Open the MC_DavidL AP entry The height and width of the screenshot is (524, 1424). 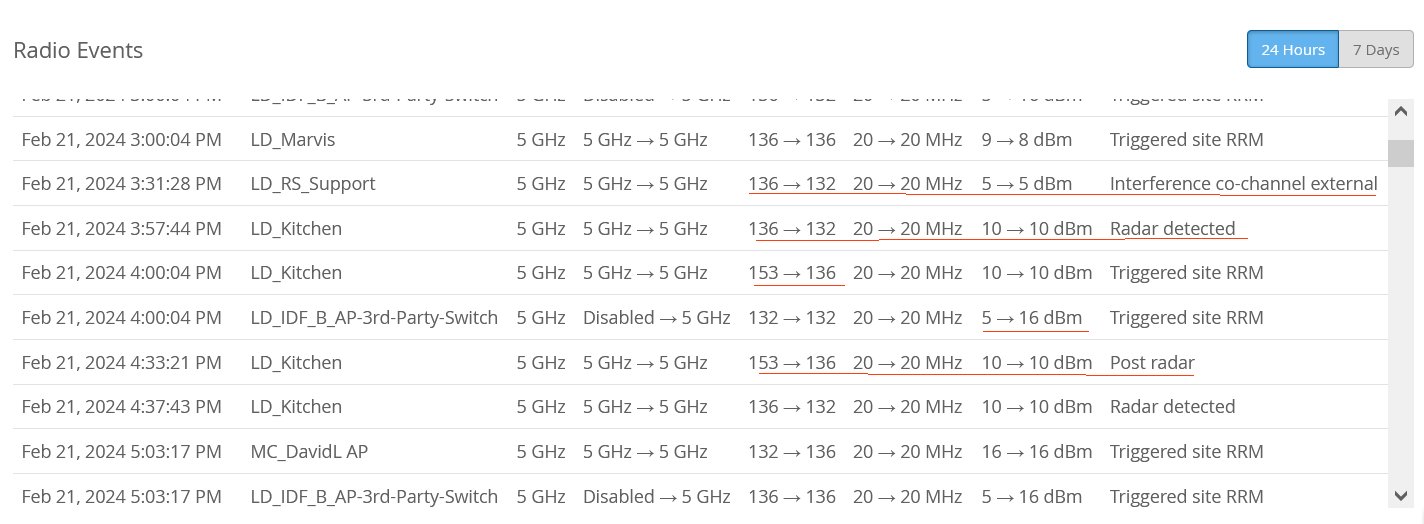click(309, 452)
